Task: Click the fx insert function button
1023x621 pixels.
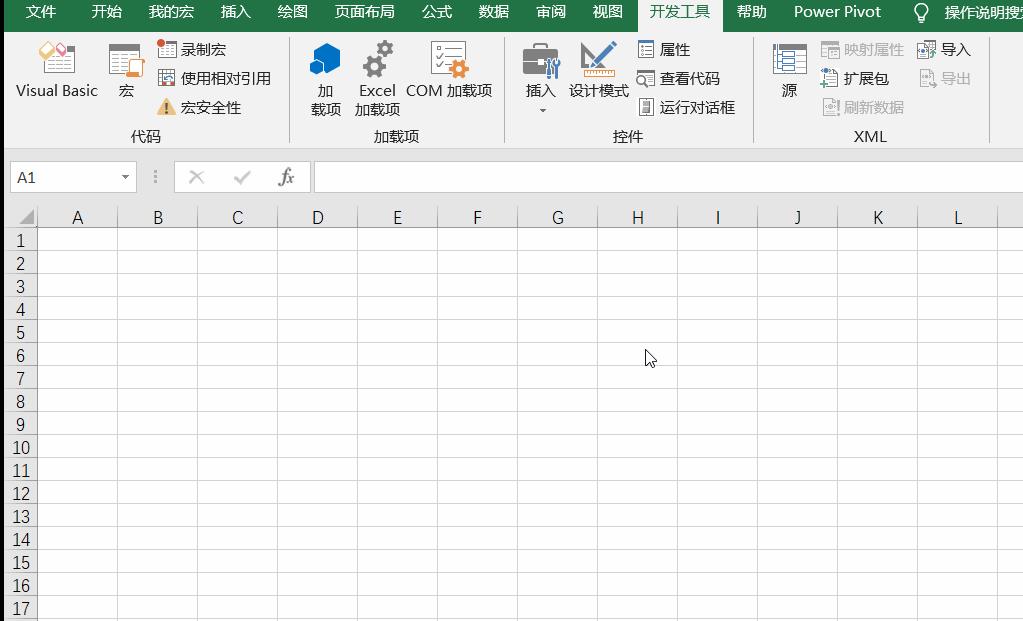Action: pos(287,177)
